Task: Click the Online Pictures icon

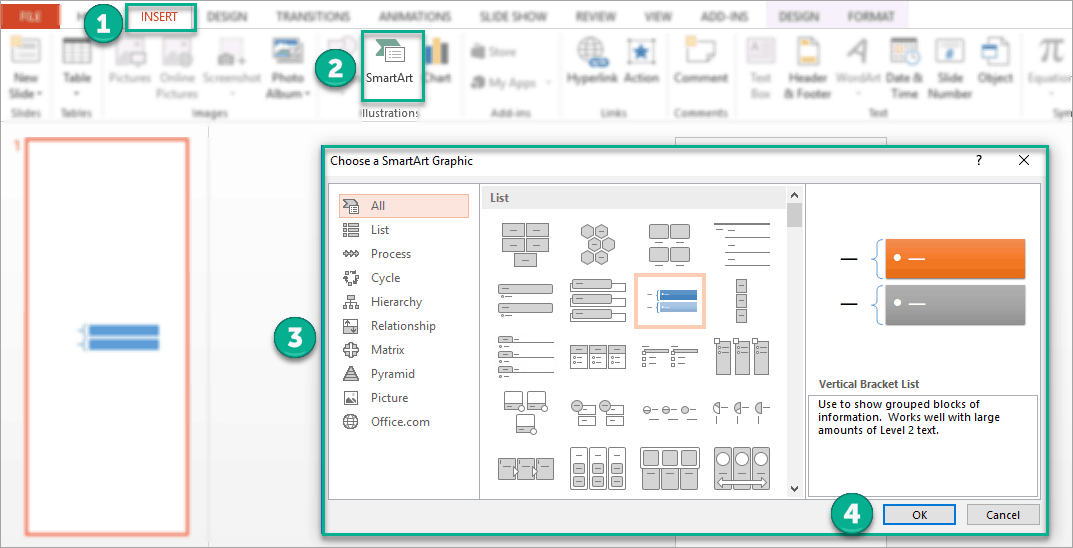Action: pos(177,52)
